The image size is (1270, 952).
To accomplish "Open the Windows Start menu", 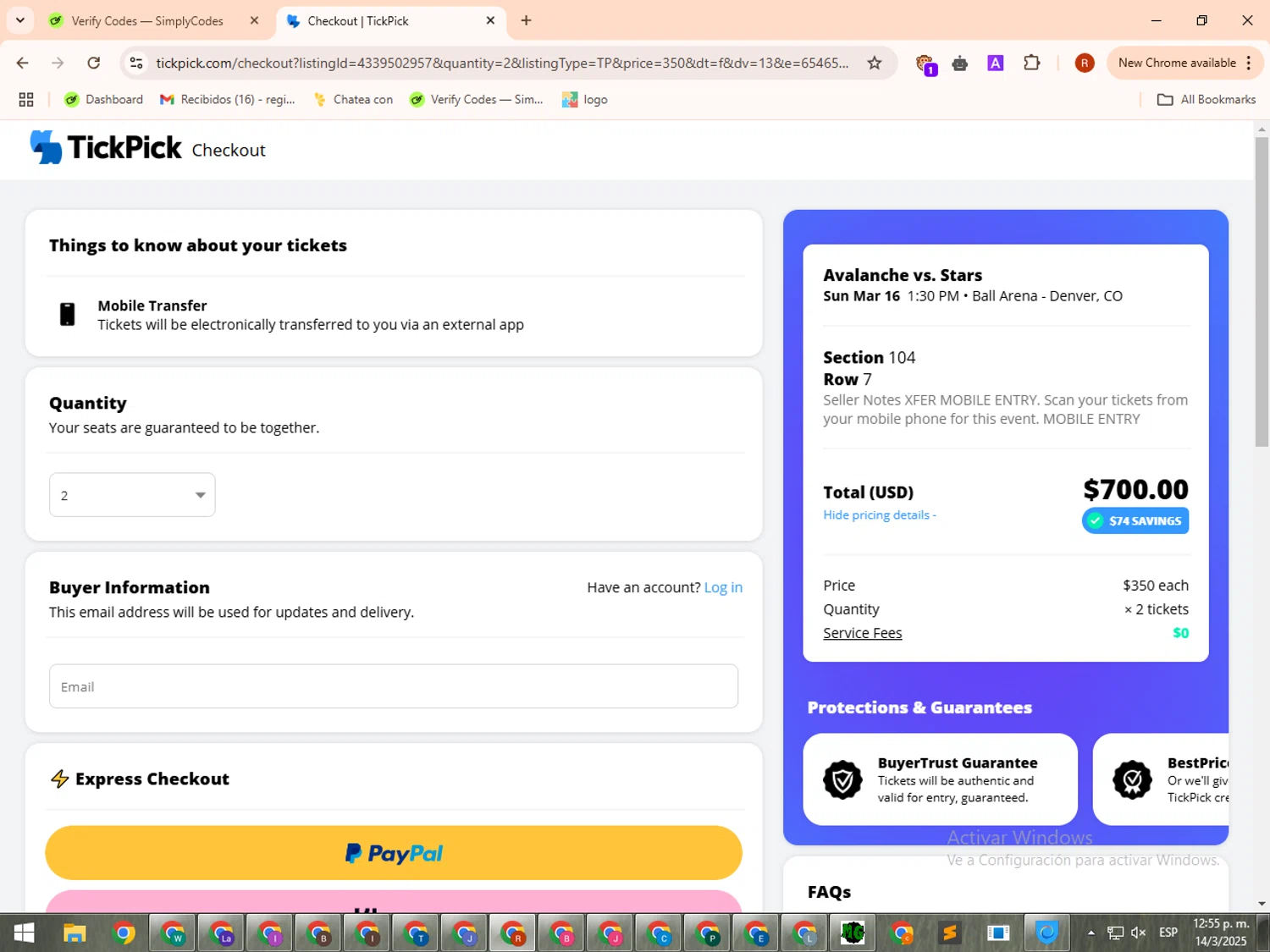I will [x=24, y=933].
